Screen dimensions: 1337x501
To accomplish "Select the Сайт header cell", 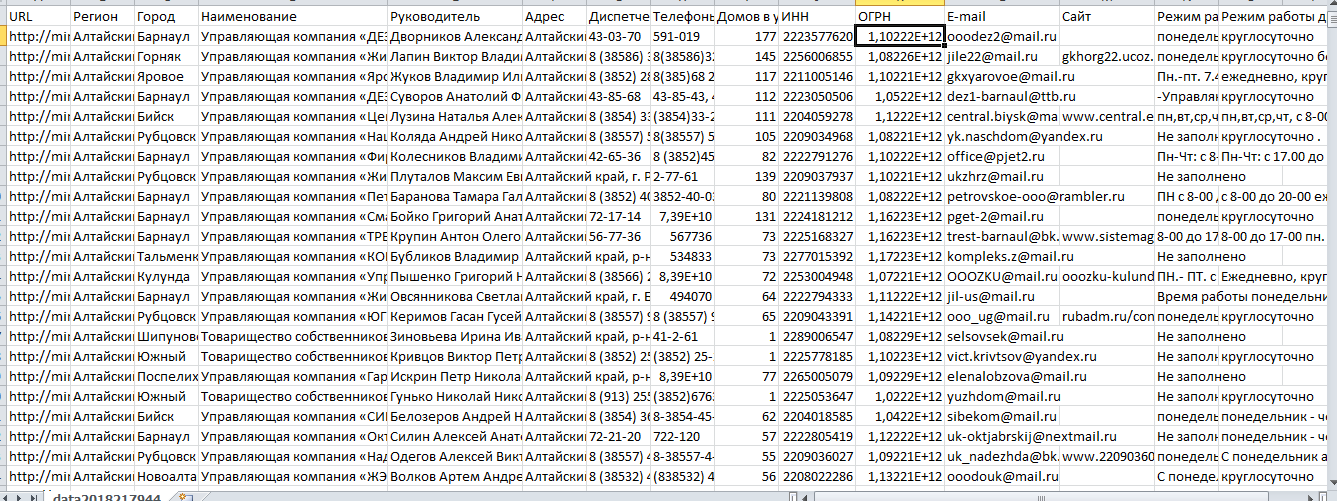I will tap(1107, 17).
